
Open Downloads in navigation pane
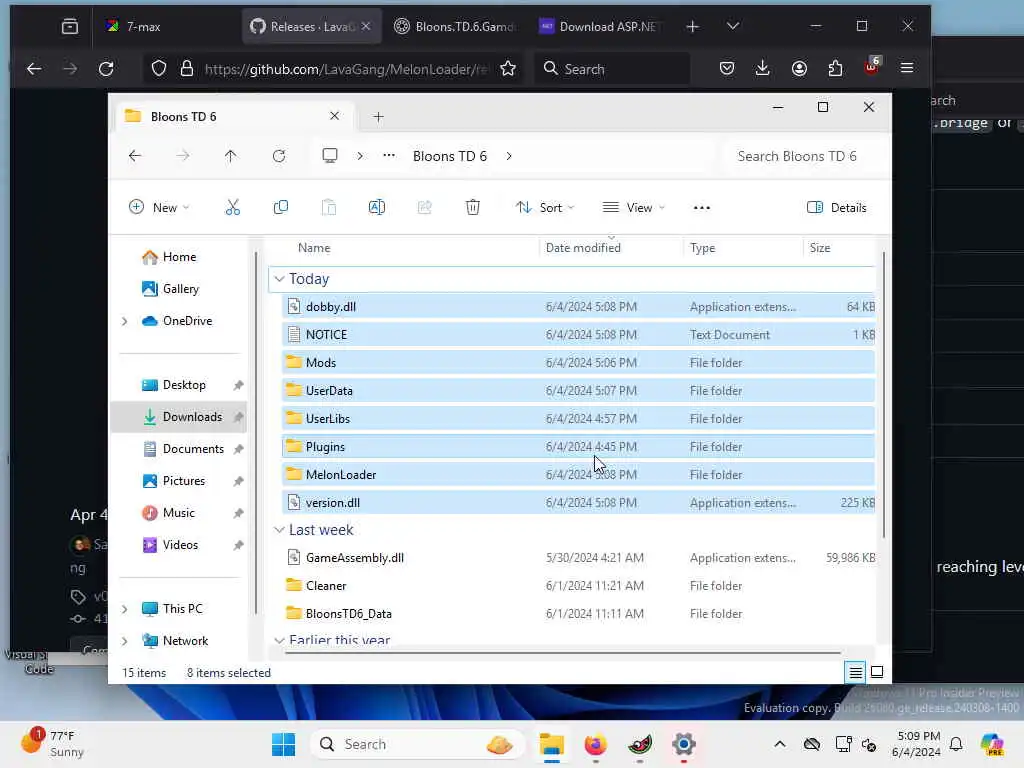180,417
